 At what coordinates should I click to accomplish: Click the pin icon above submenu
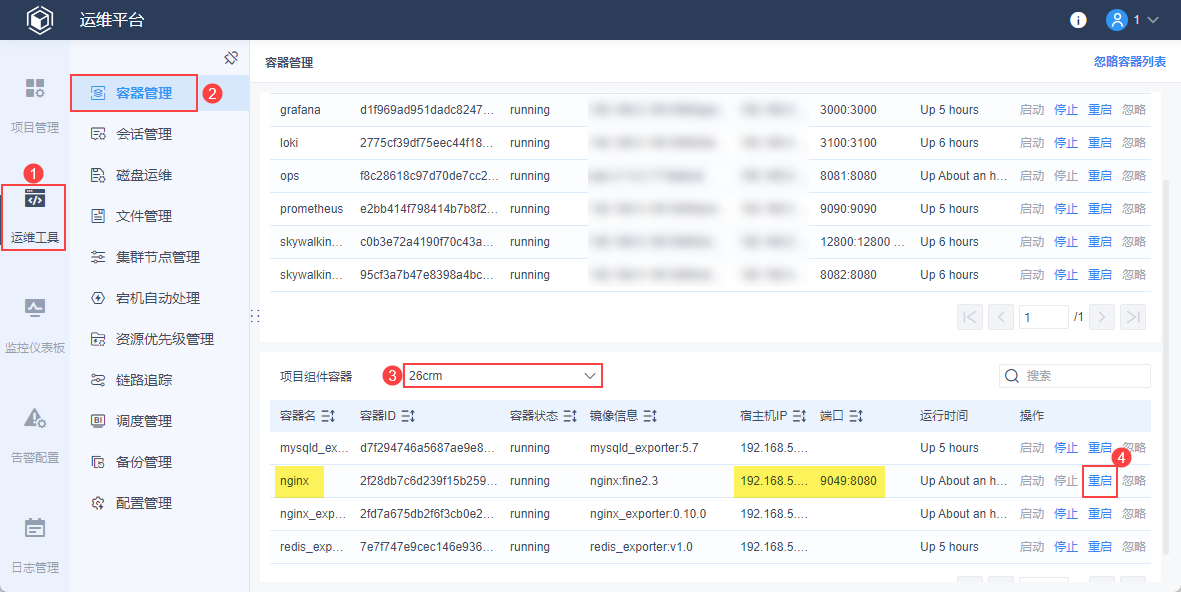(x=231, y=58)
